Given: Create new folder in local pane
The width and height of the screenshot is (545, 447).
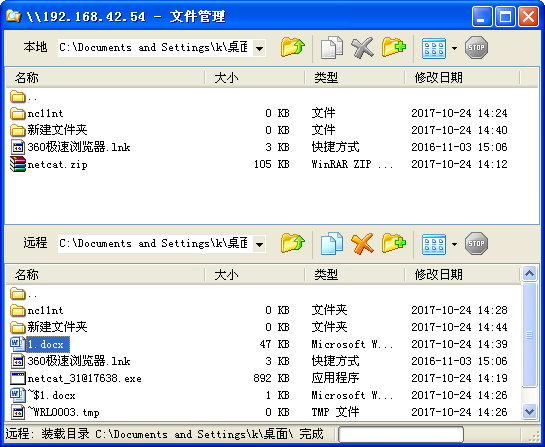Looking at the screenshot, I should 394,47.
